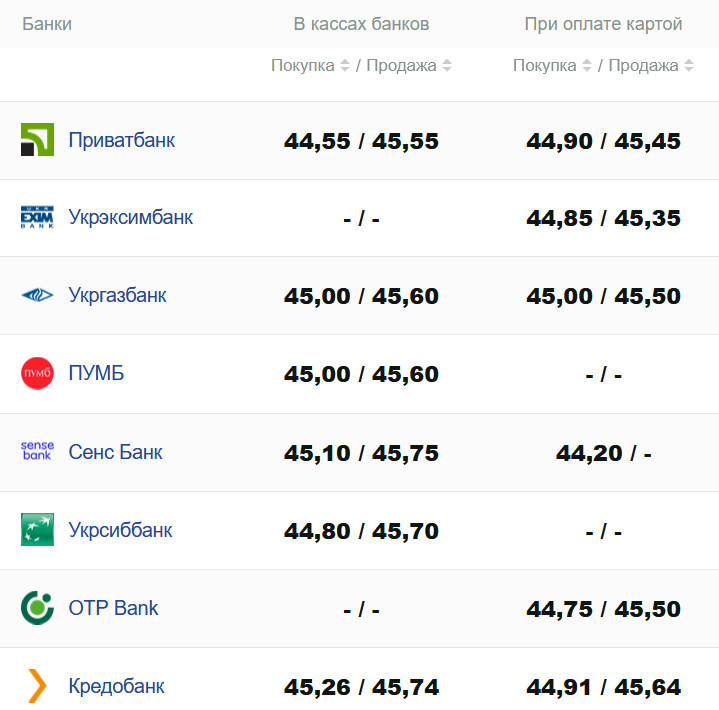Click the Укрэксимбанк EXIM logo icon

pyautogui.click(x=37, y=218)
